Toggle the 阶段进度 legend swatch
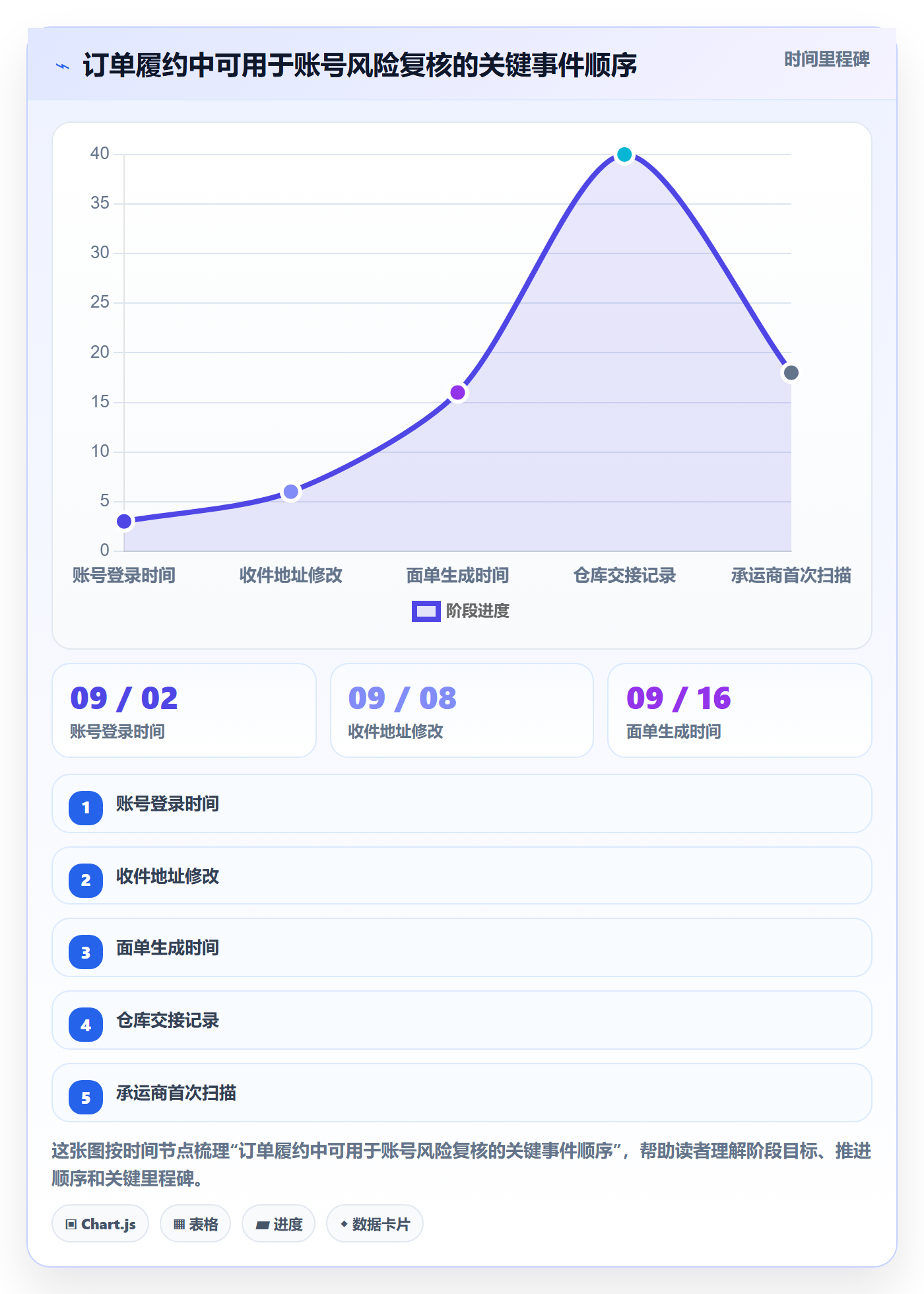The image size is (924, 1294). (426, 611)
